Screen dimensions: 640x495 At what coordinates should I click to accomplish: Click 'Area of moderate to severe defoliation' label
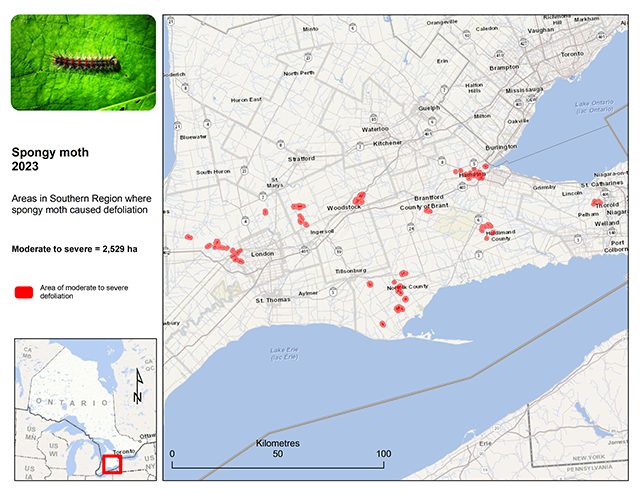84,292
